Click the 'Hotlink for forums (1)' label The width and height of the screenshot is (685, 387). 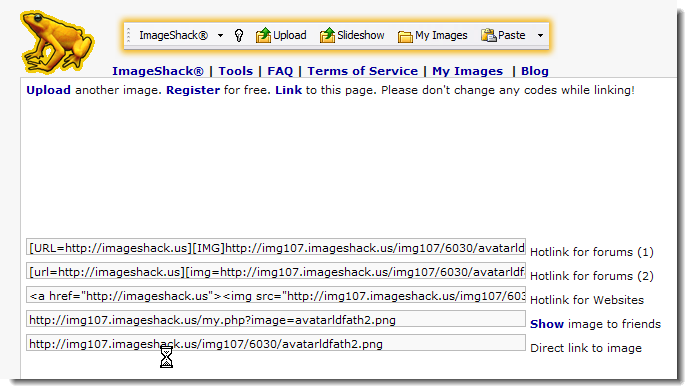[x=592, y=252]
